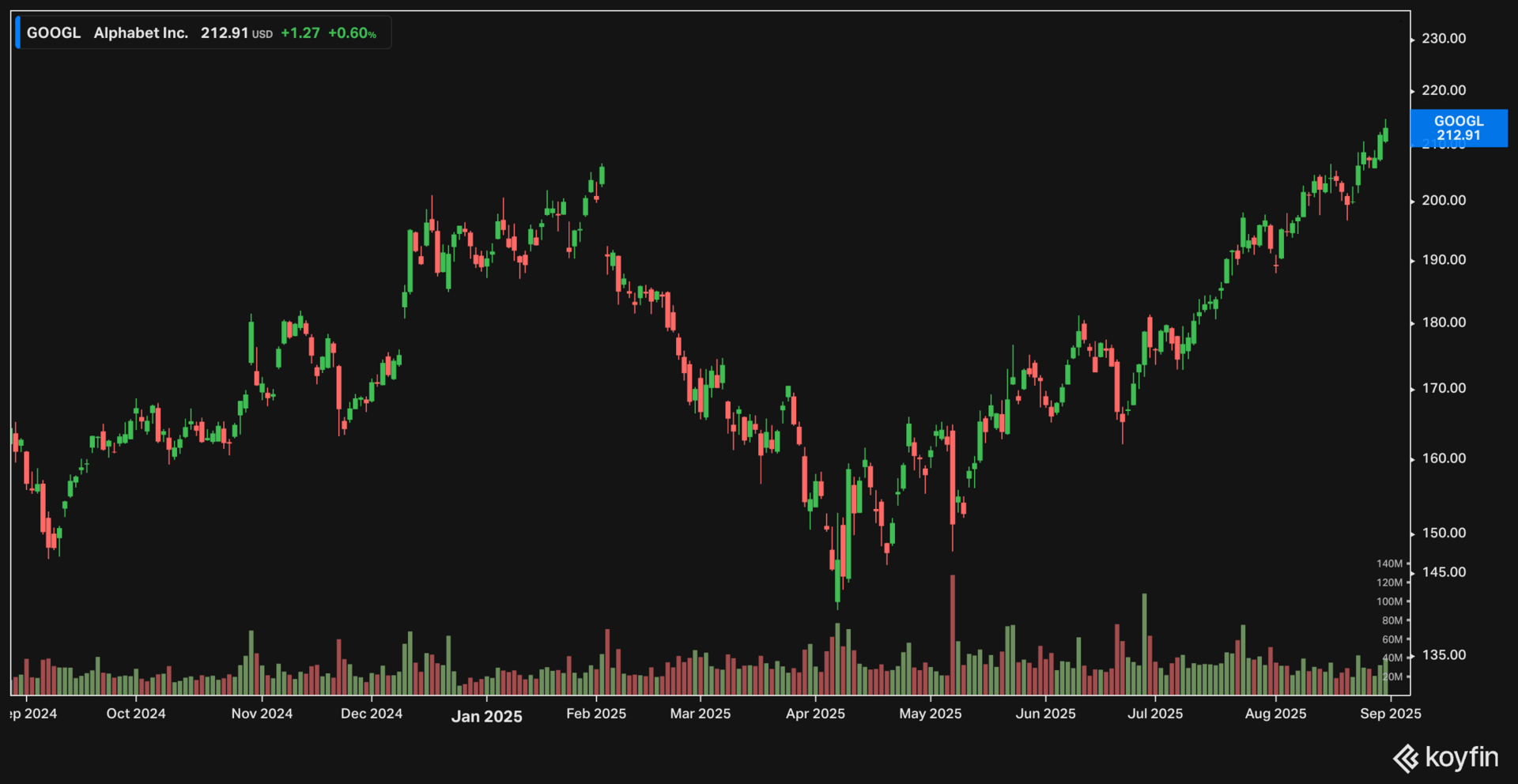Click the 170.00 price axis label
Viewport: 1518px width, 784px height.
pyautogui.click(x=1444, y=388)
